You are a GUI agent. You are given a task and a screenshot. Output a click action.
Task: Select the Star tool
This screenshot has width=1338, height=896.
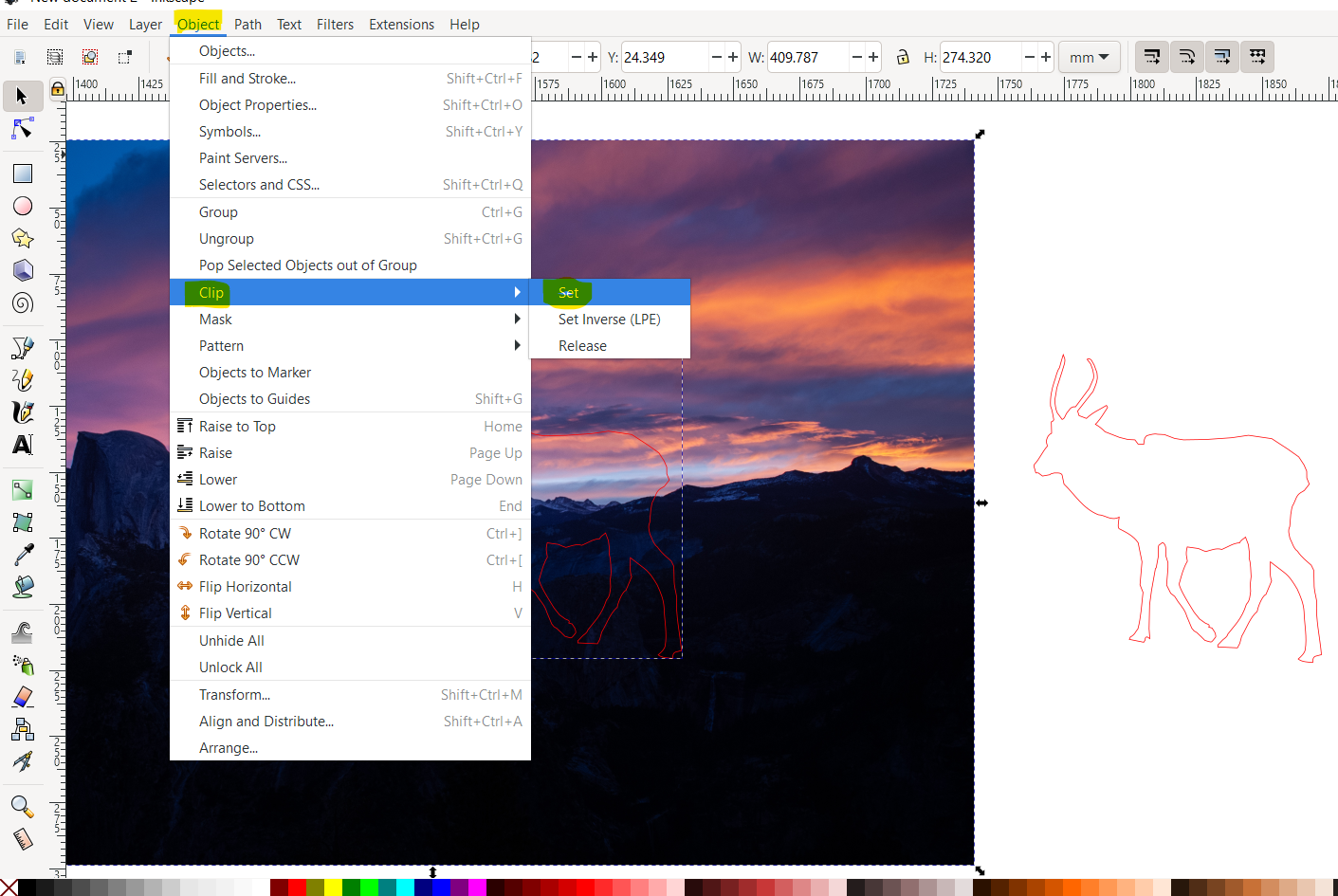tap(23, 238)
